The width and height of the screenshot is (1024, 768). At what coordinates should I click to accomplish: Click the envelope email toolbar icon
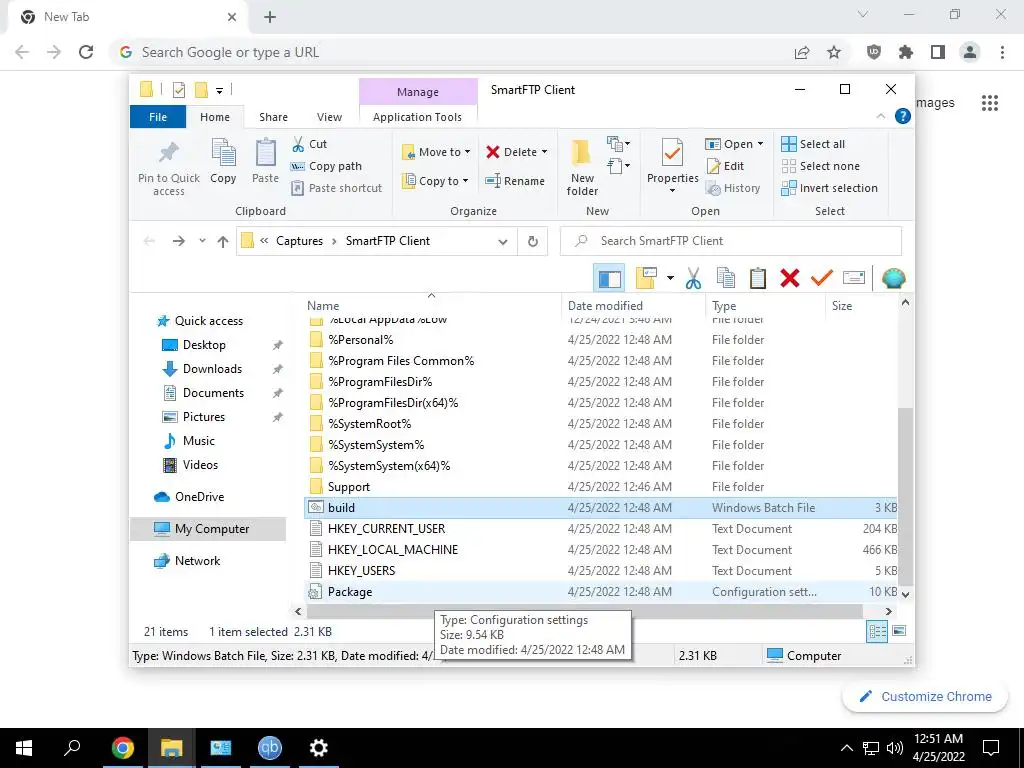[854, 279]
